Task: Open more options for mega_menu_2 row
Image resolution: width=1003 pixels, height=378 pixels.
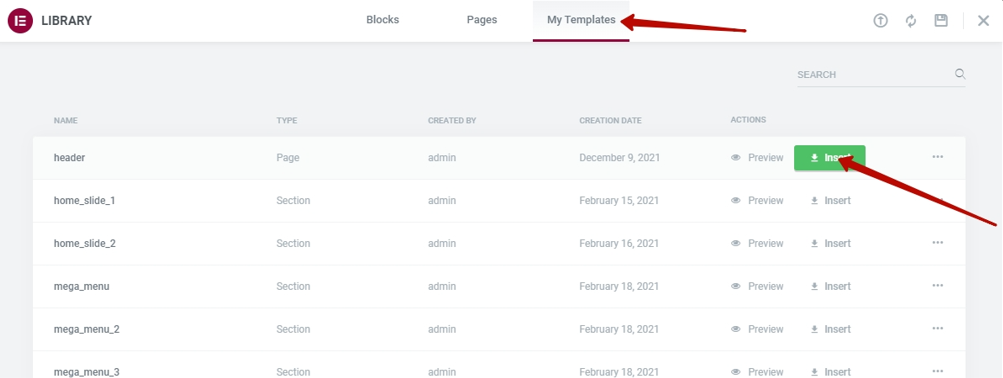Action: (938, 328)
